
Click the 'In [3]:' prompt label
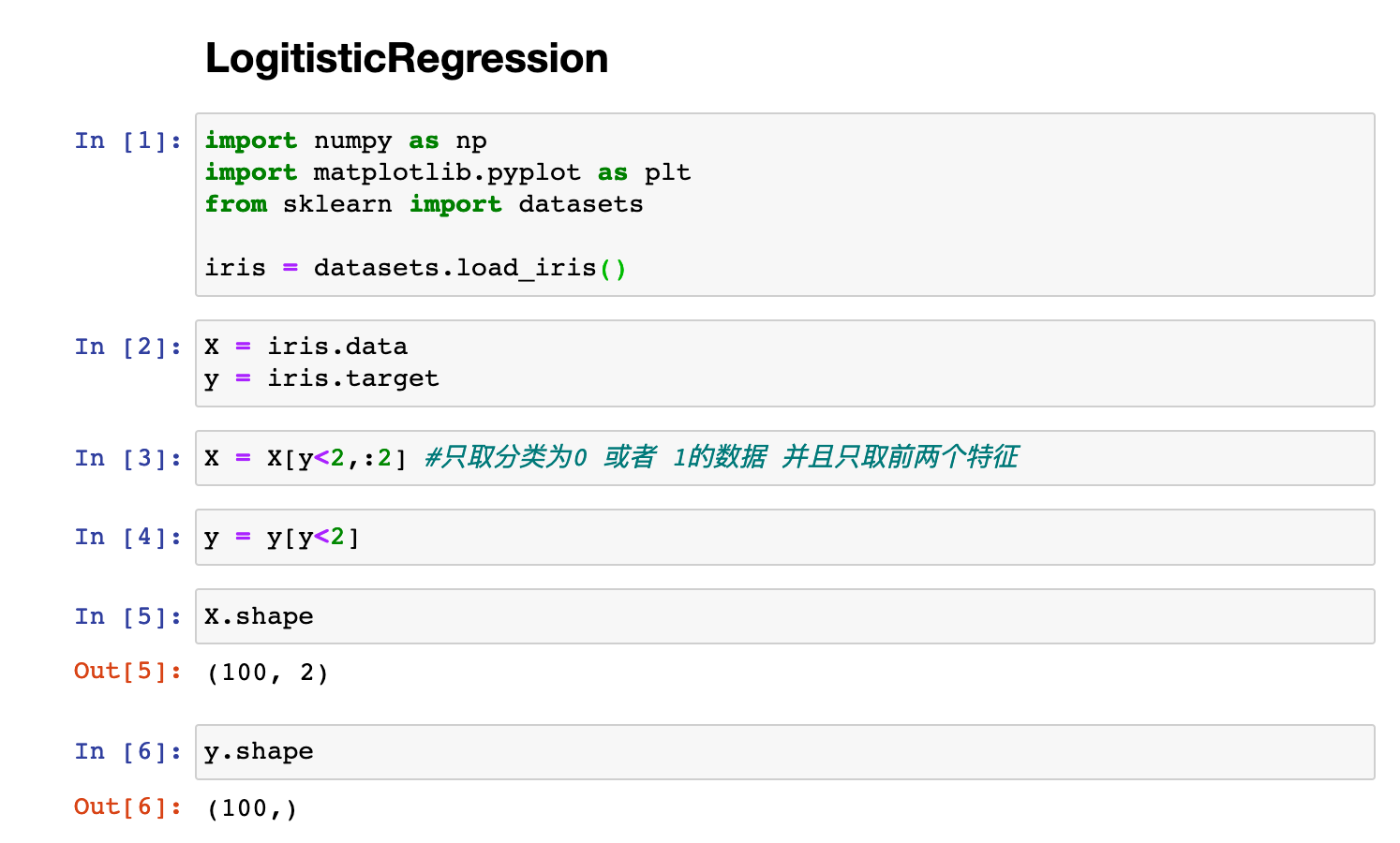click(x=128, y=458)
